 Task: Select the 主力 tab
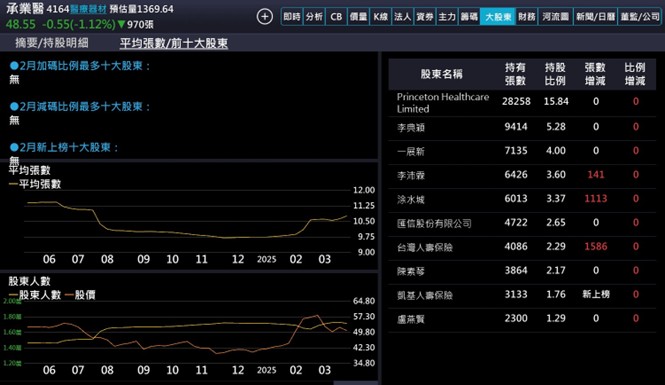pyautogui.click(x=447, y=17)
